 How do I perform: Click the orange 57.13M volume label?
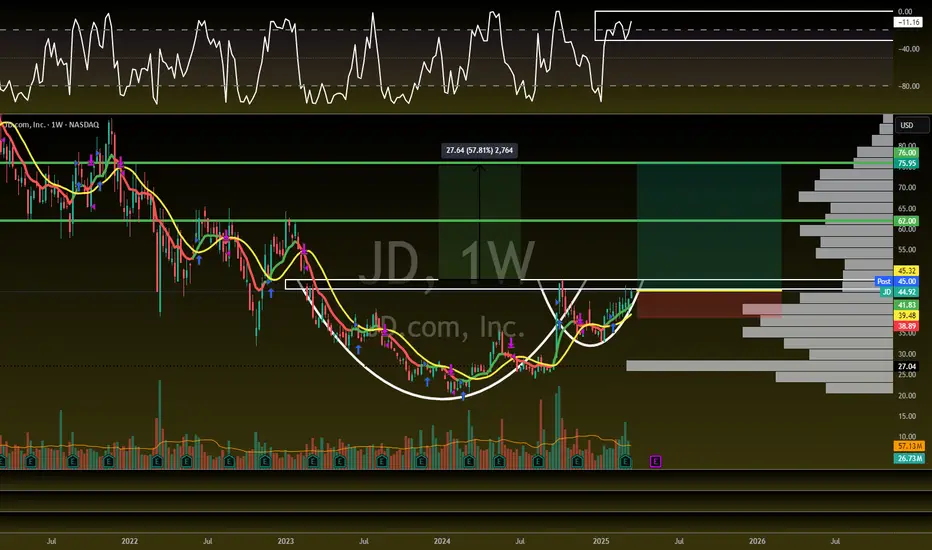tap(909, 446)
